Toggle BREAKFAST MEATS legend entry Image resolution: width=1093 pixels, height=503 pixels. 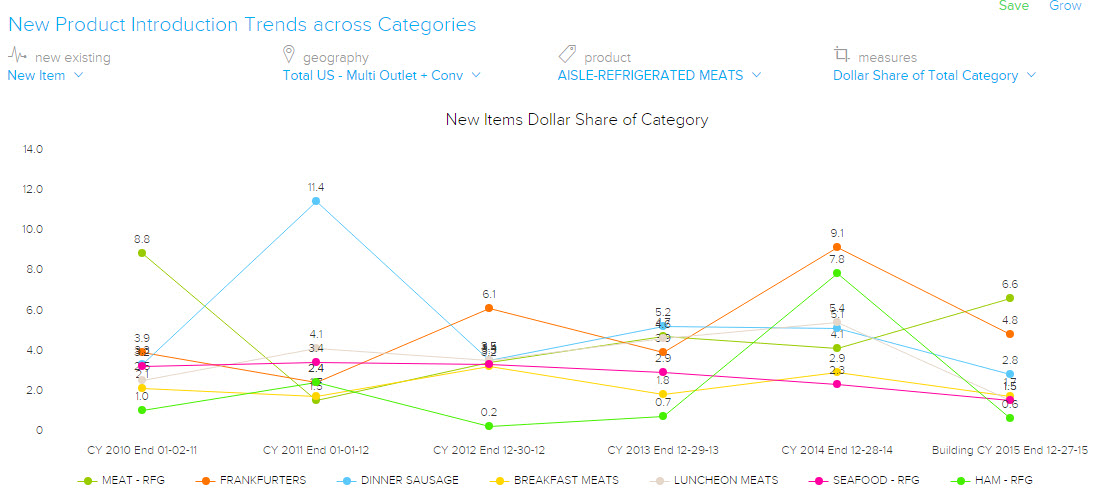(x=557, y=481)
